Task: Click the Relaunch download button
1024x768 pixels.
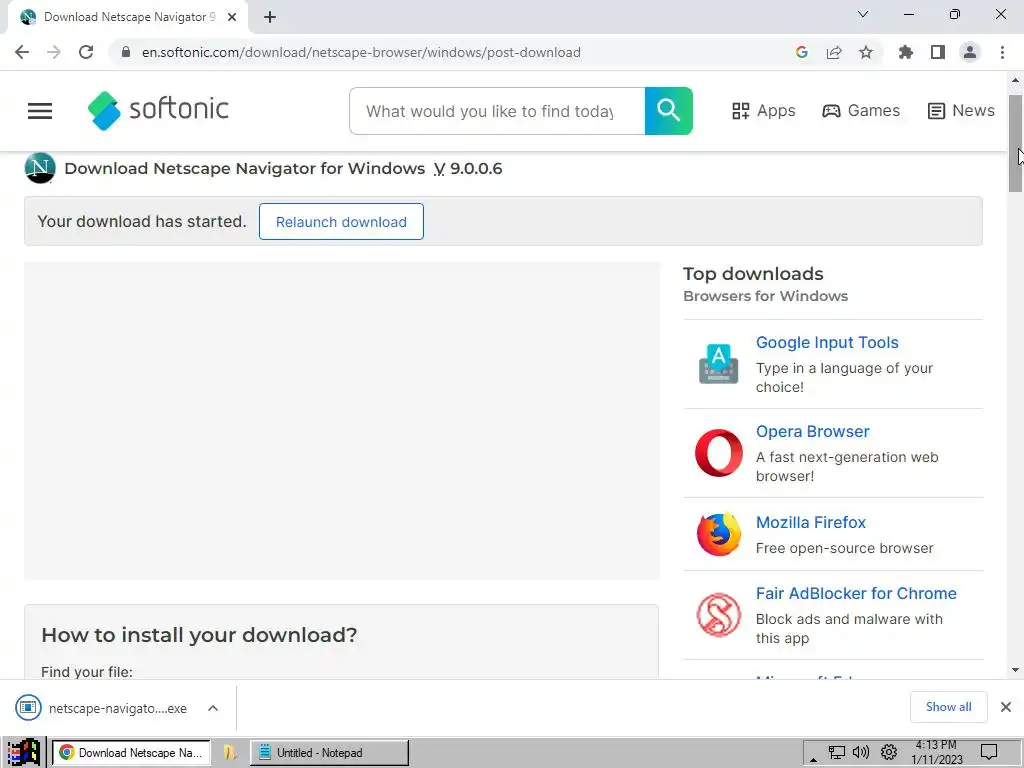Action: (341, 222)
